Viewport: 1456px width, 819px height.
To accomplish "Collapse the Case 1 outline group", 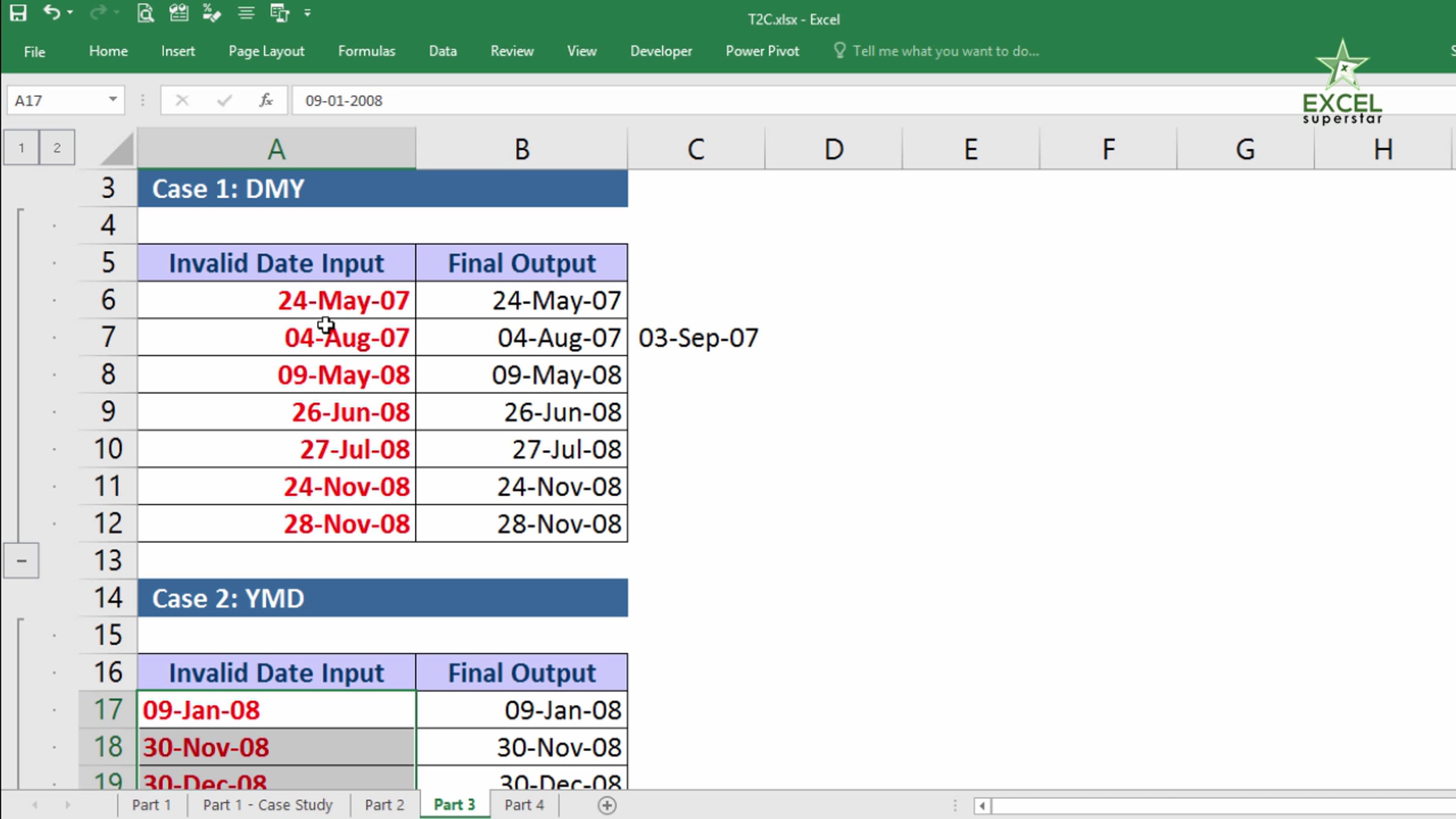I will click(21, 561).
